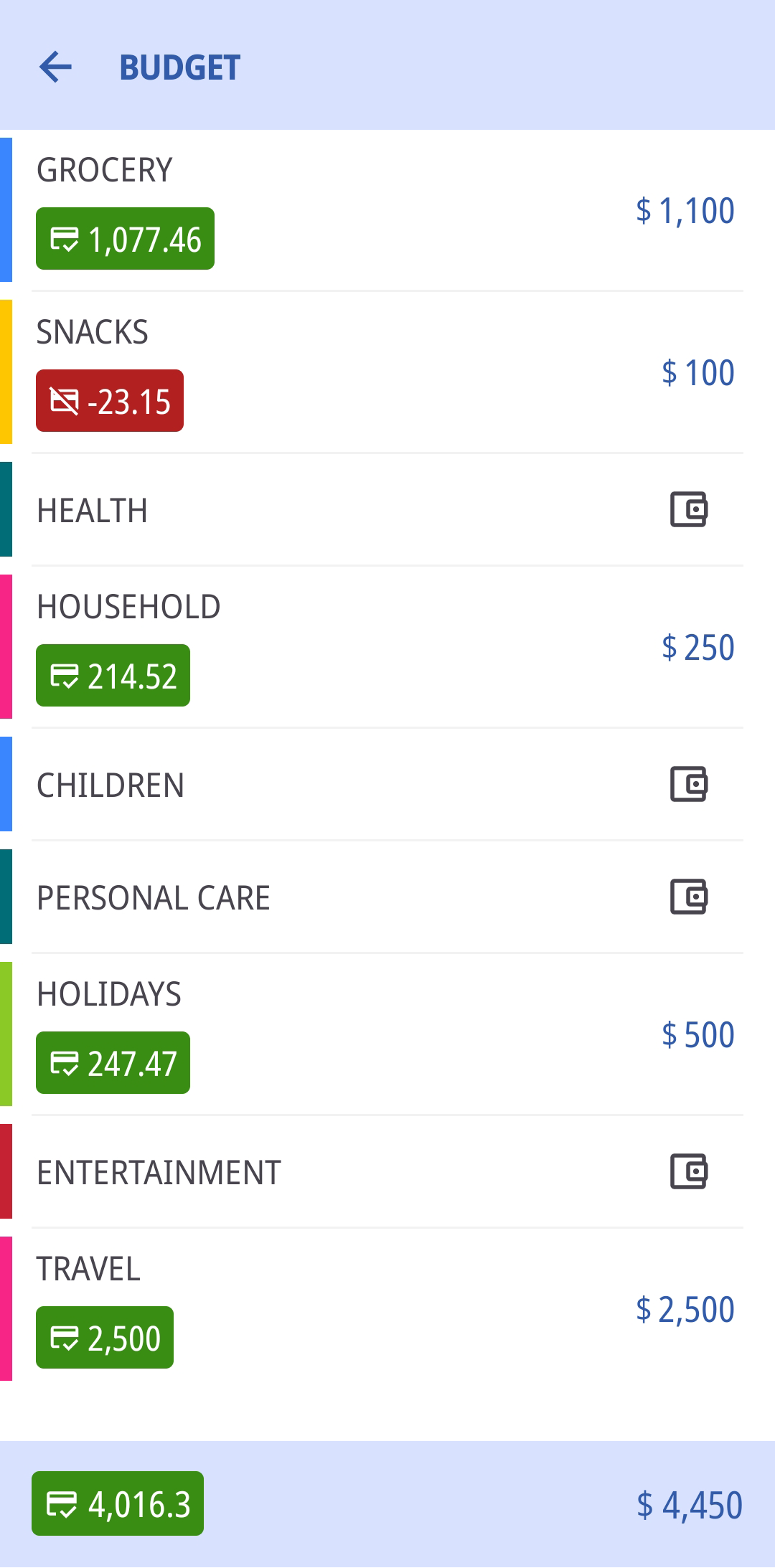The height and width of the screenshot is (1568, 775).
Task: Click the wallet icon in Health row
Action: point(689,509)
